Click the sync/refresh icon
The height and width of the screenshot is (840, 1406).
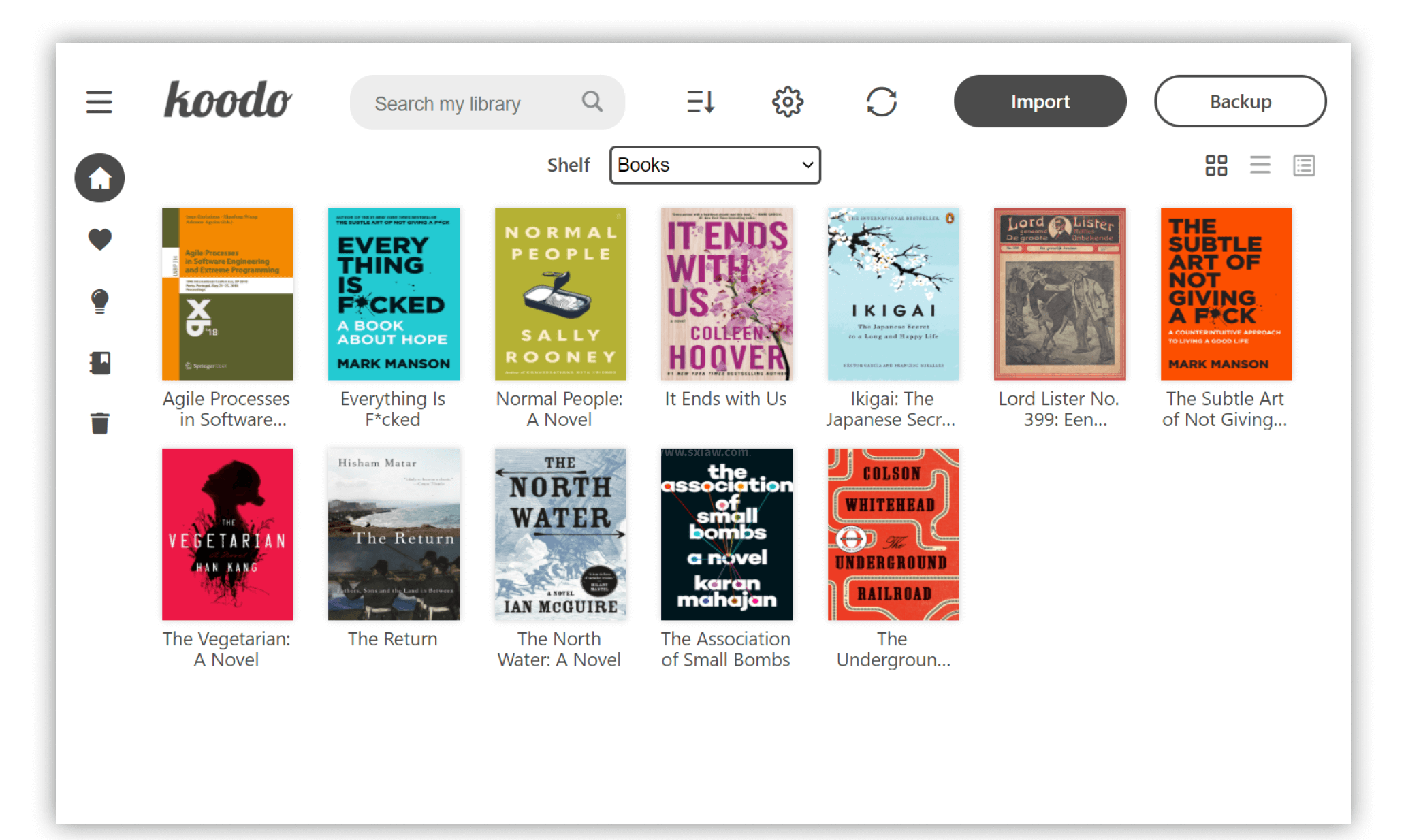coord(881,100)
